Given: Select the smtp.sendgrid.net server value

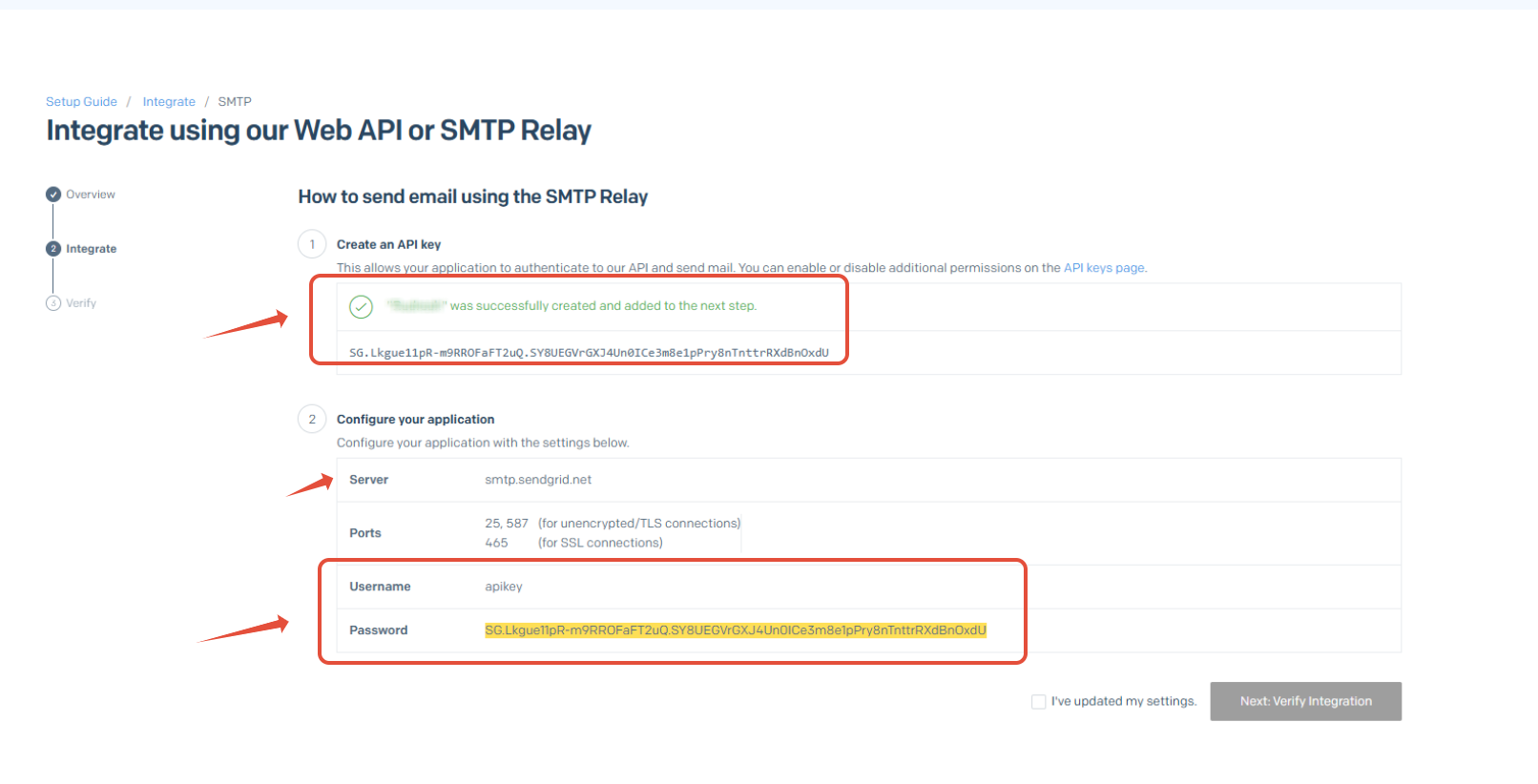Looking at the screenshot, I should (x=538, y=480).
